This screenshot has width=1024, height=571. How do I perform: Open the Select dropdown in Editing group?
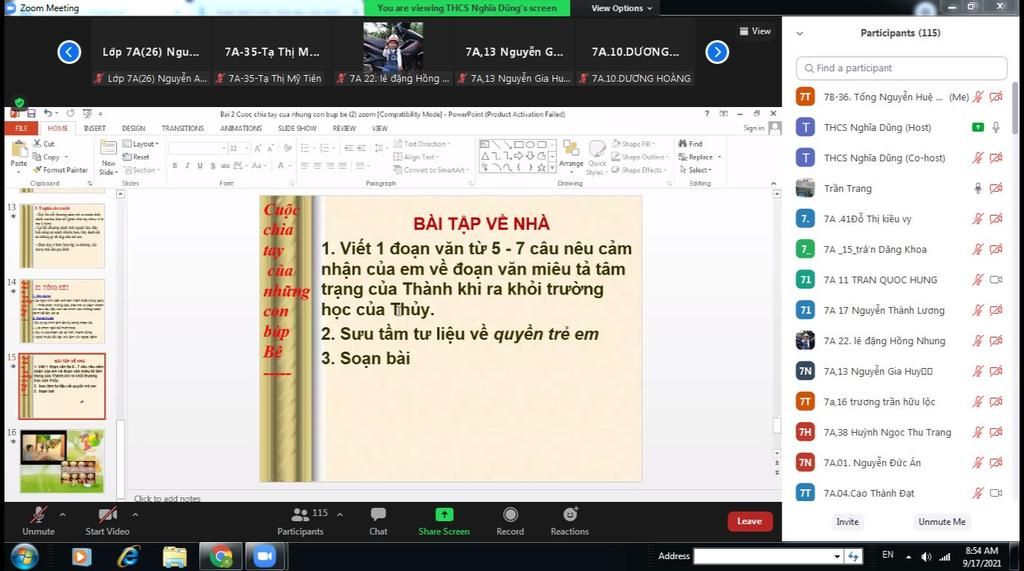click(695, 170)
